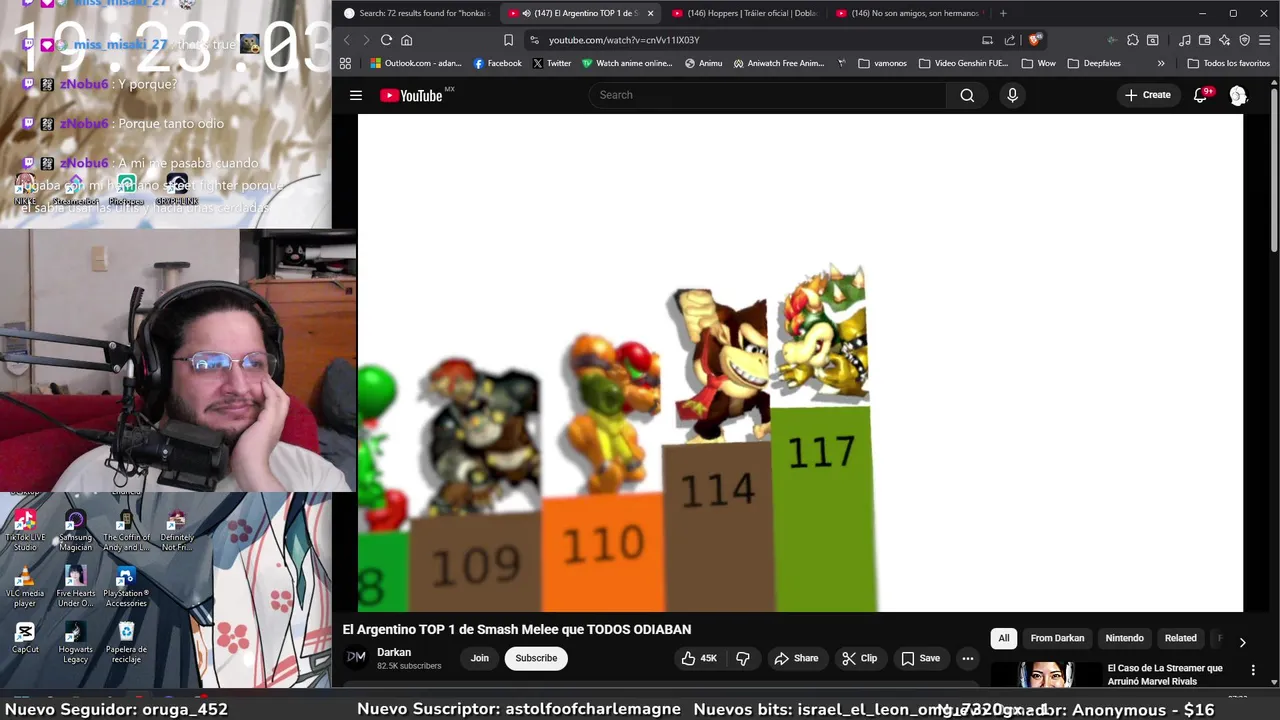Open the vamonos bookmarks folder
Screen dimensions: 1280x720
click(882, 63)
